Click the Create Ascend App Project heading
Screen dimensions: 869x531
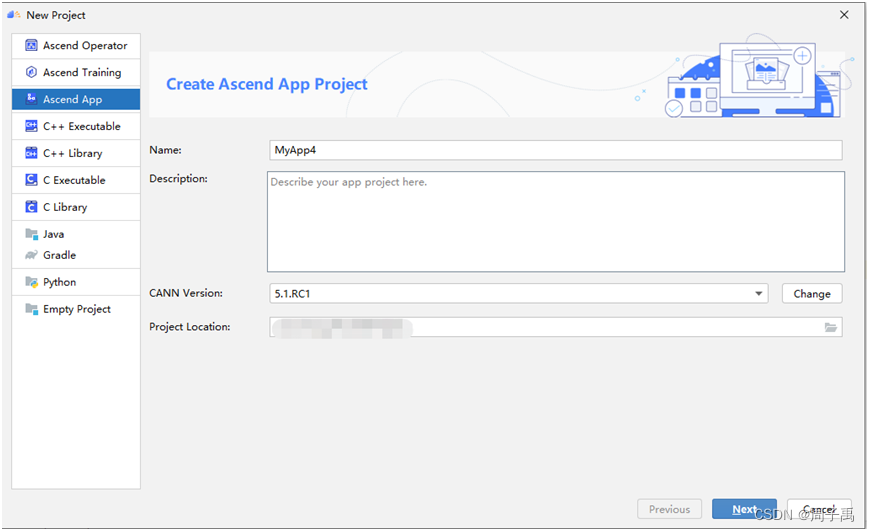(x=267, y=84)
